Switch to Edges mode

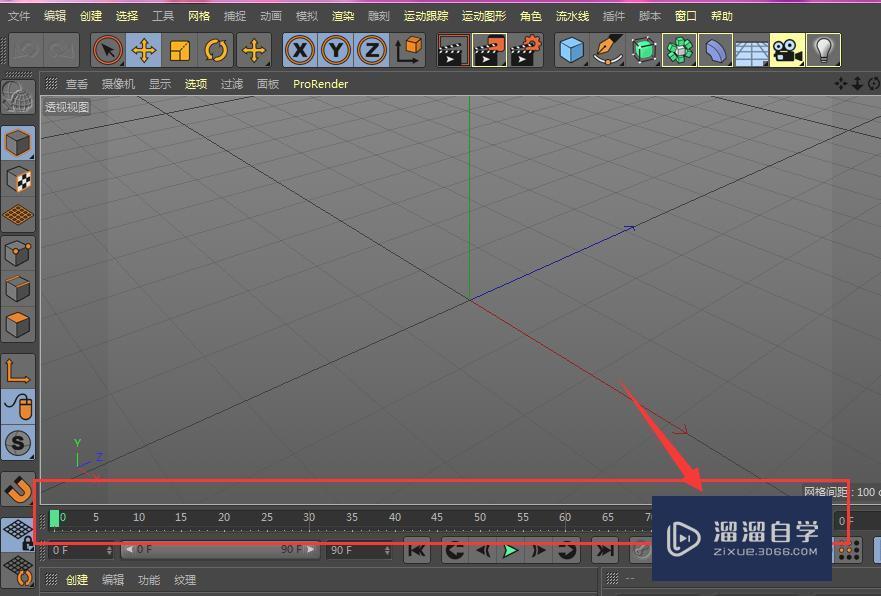click(x=18, y=289)
